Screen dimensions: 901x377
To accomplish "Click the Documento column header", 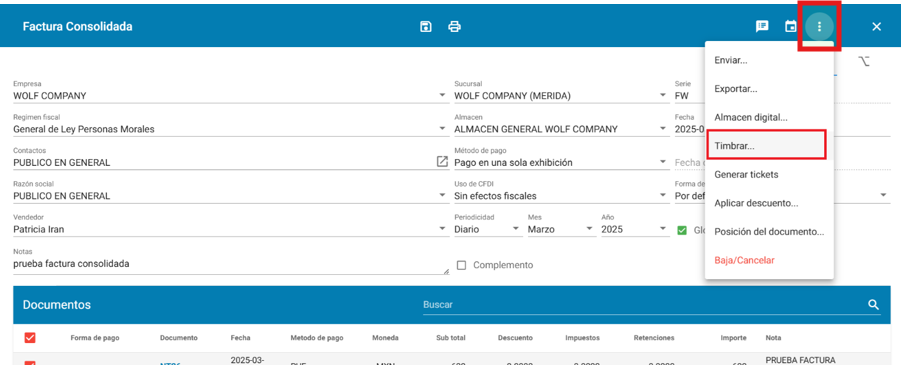I will tap(179, 338).
